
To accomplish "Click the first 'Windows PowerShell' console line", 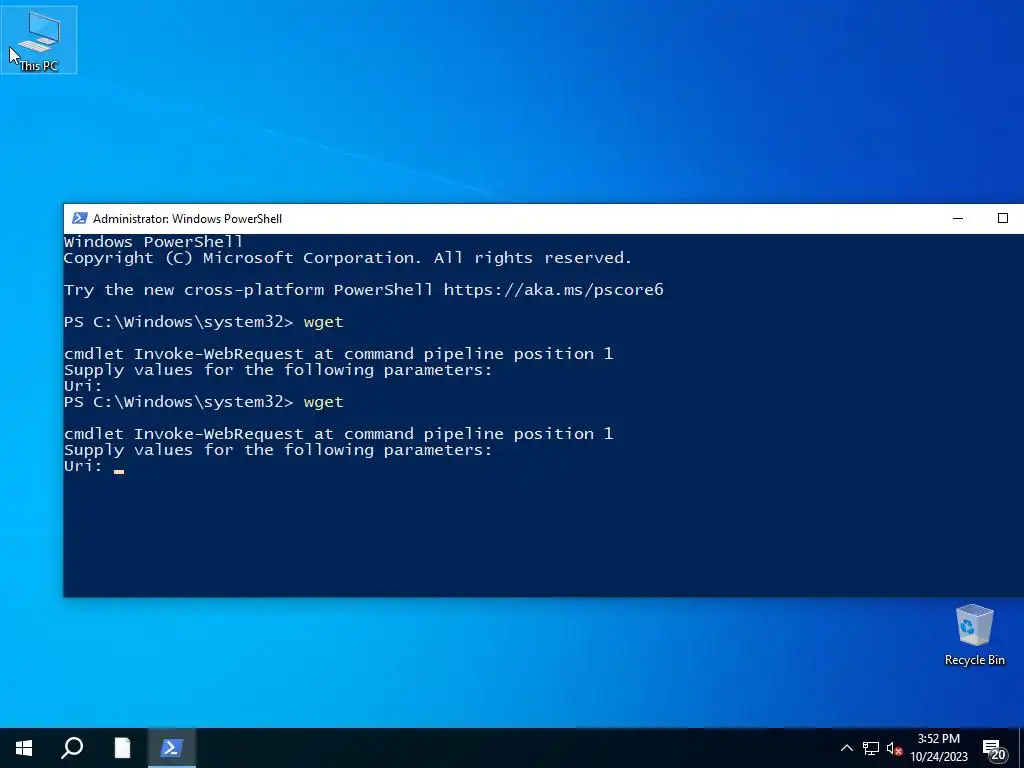I will click(x=153, y=242).
